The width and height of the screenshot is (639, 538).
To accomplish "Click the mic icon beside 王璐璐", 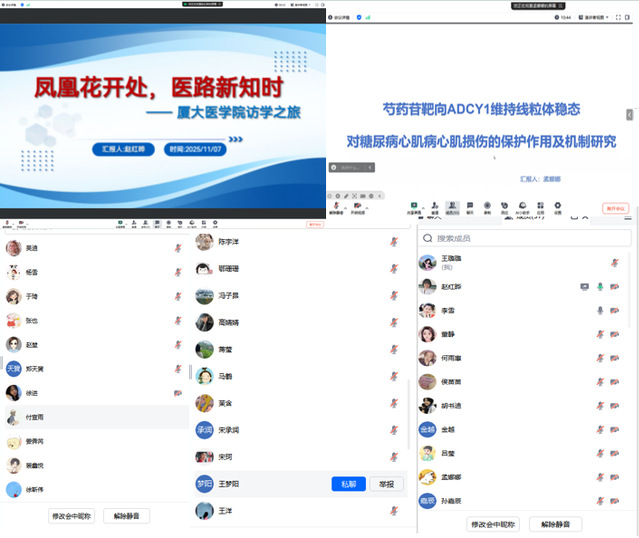I will [x=615, y=262].
